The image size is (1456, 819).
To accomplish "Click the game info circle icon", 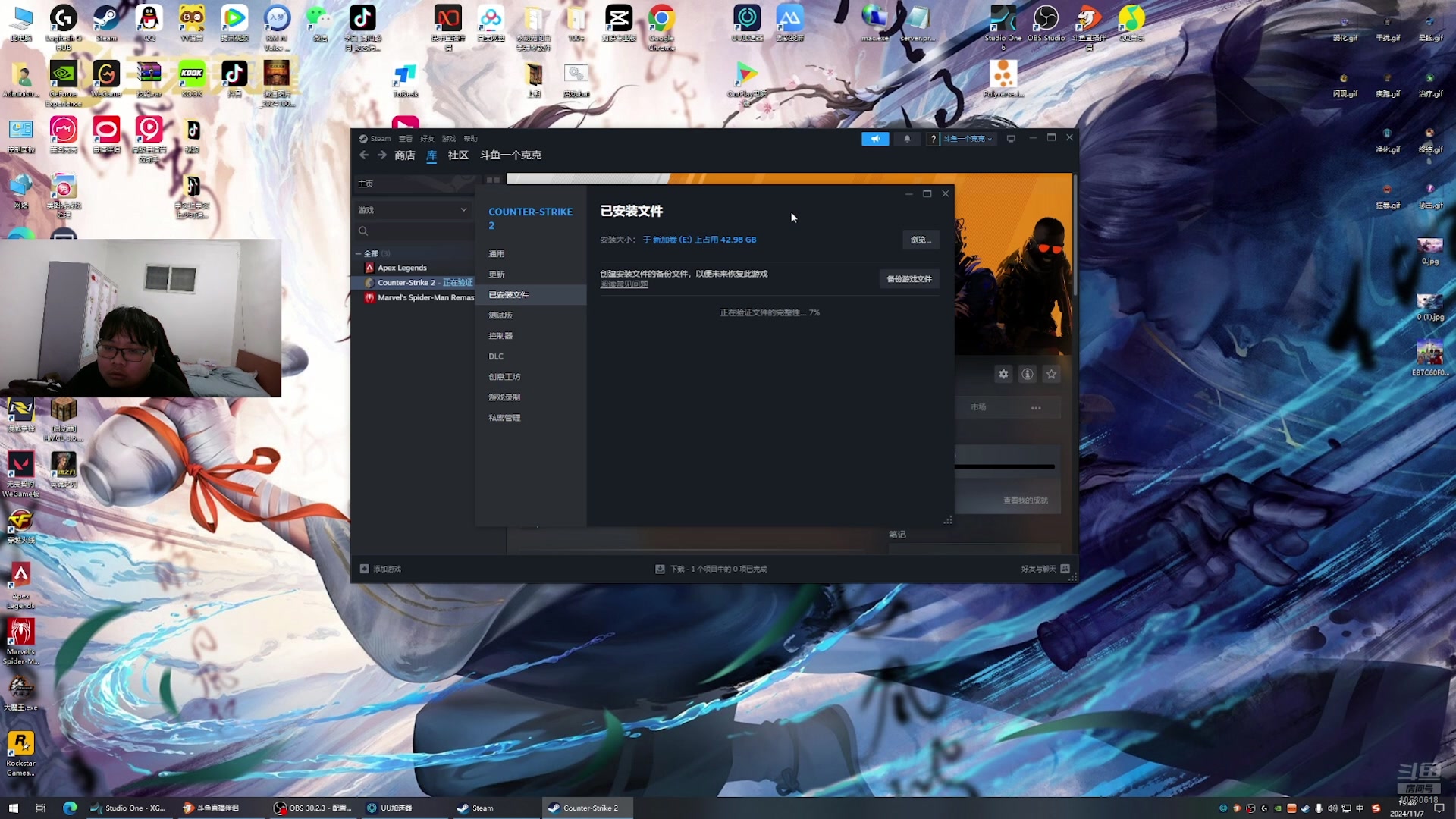I will (x=1028, y=374).
